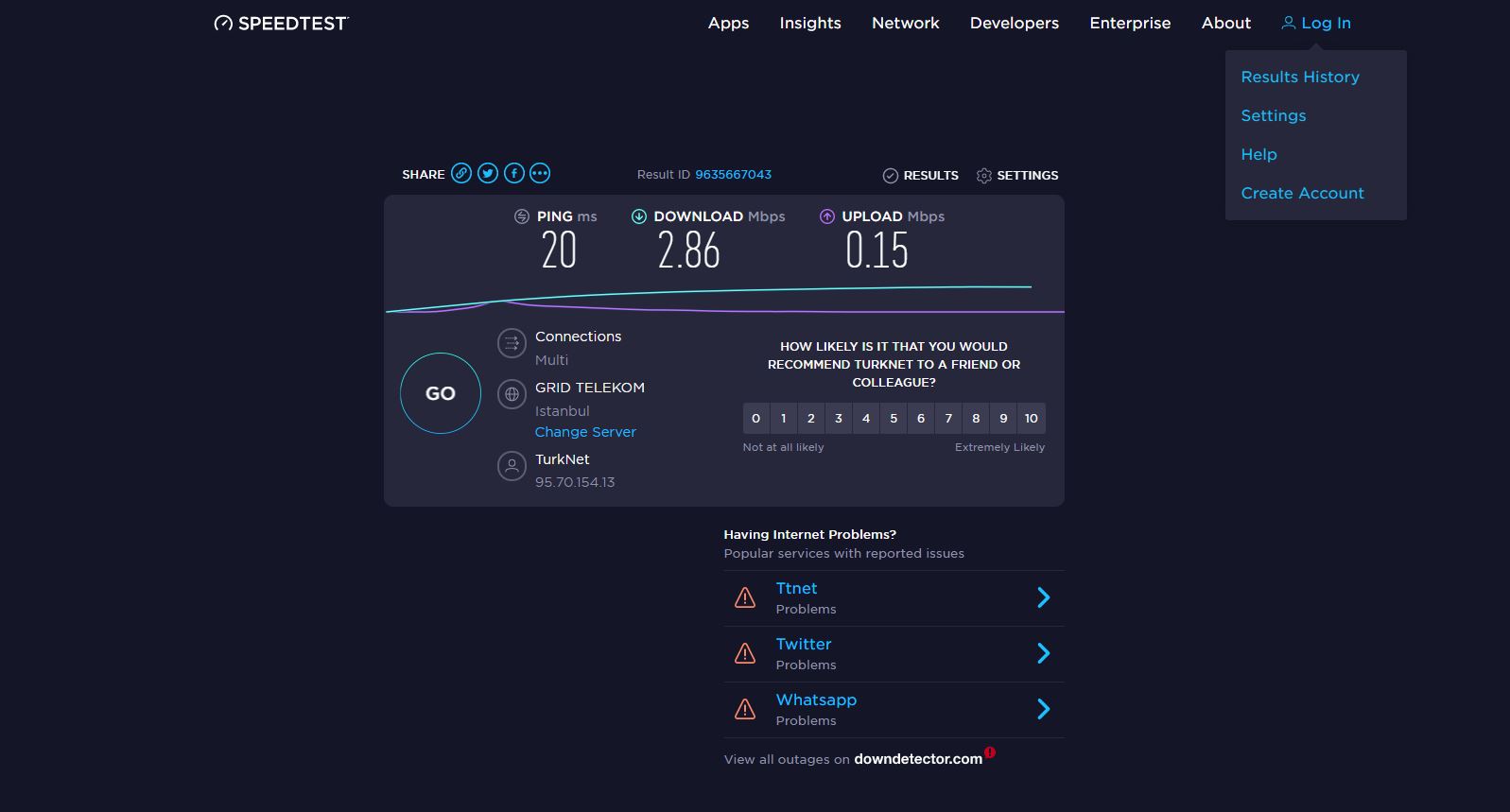
Task: Rate recommendation 7
Action: coord(948,418)
